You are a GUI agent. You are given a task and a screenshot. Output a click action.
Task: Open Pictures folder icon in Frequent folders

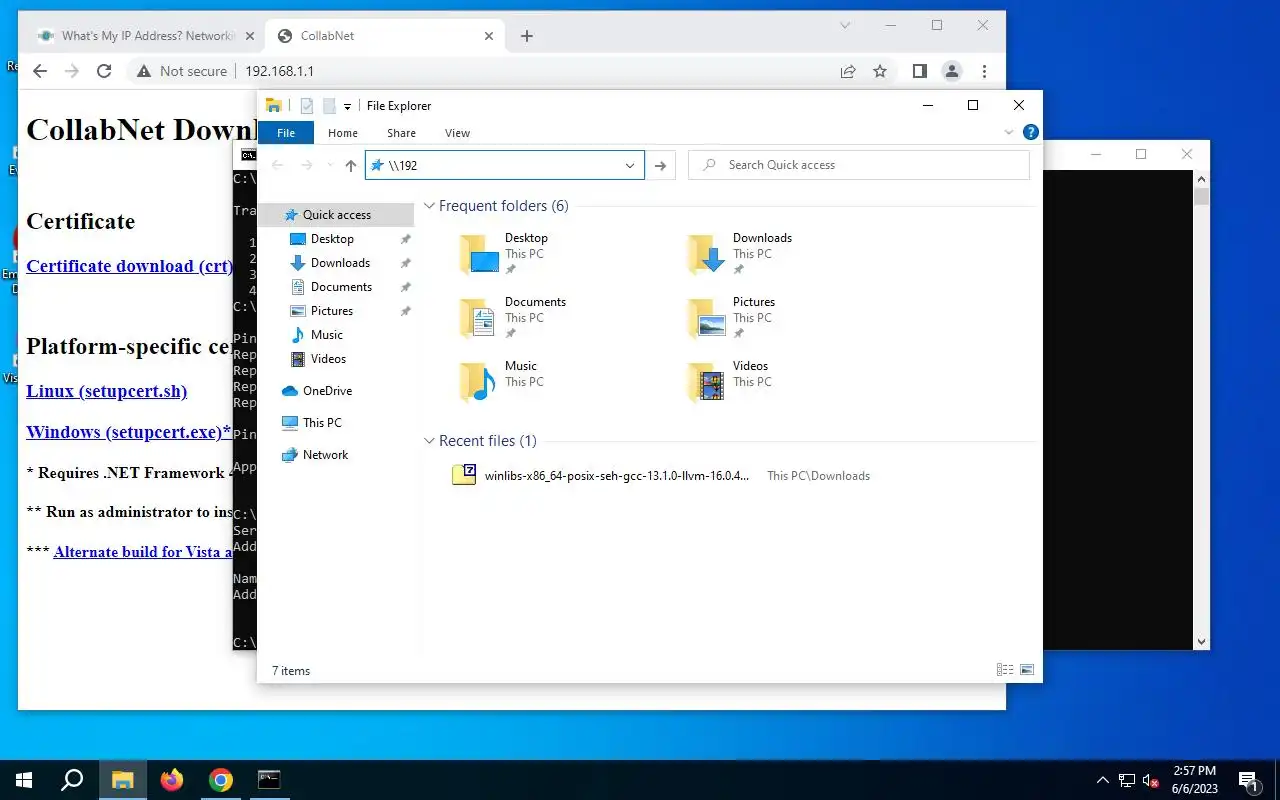[x=707, y=318]
